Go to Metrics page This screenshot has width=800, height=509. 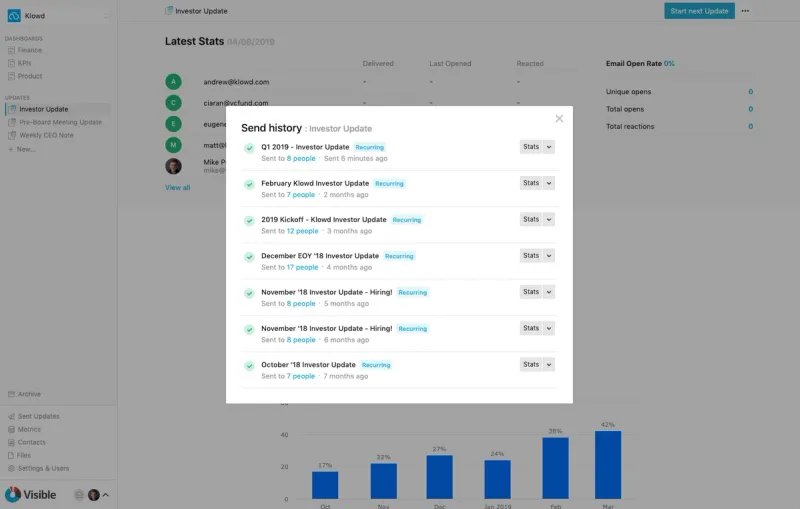pos(24,429)
